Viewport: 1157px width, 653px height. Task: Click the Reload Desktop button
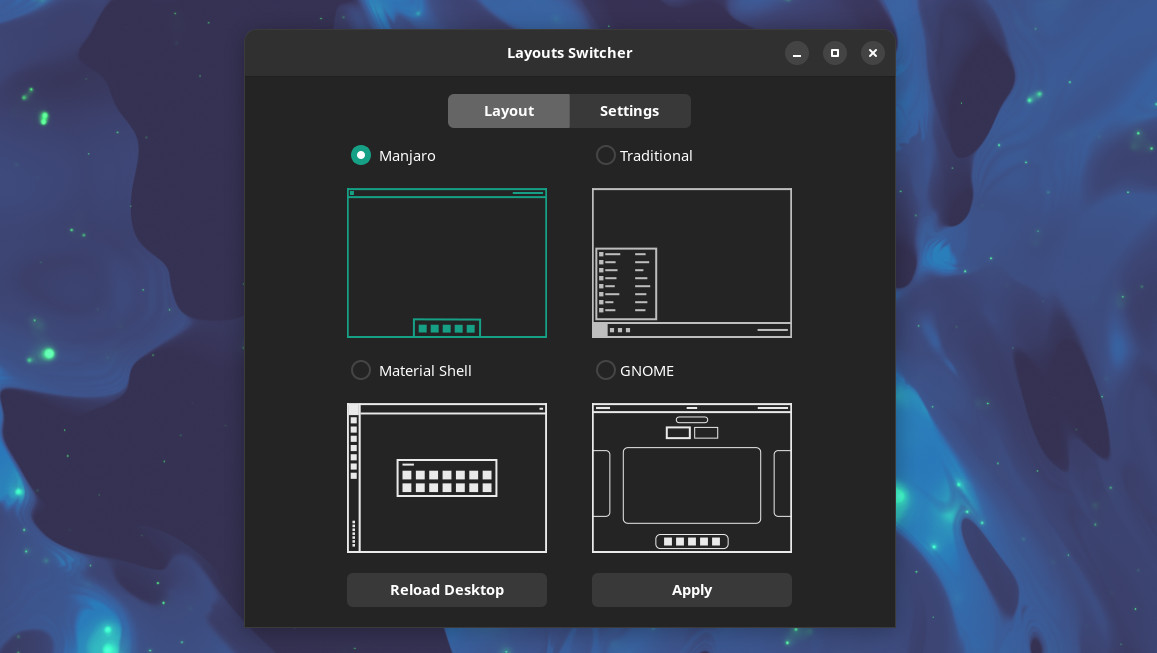[446, 590]
